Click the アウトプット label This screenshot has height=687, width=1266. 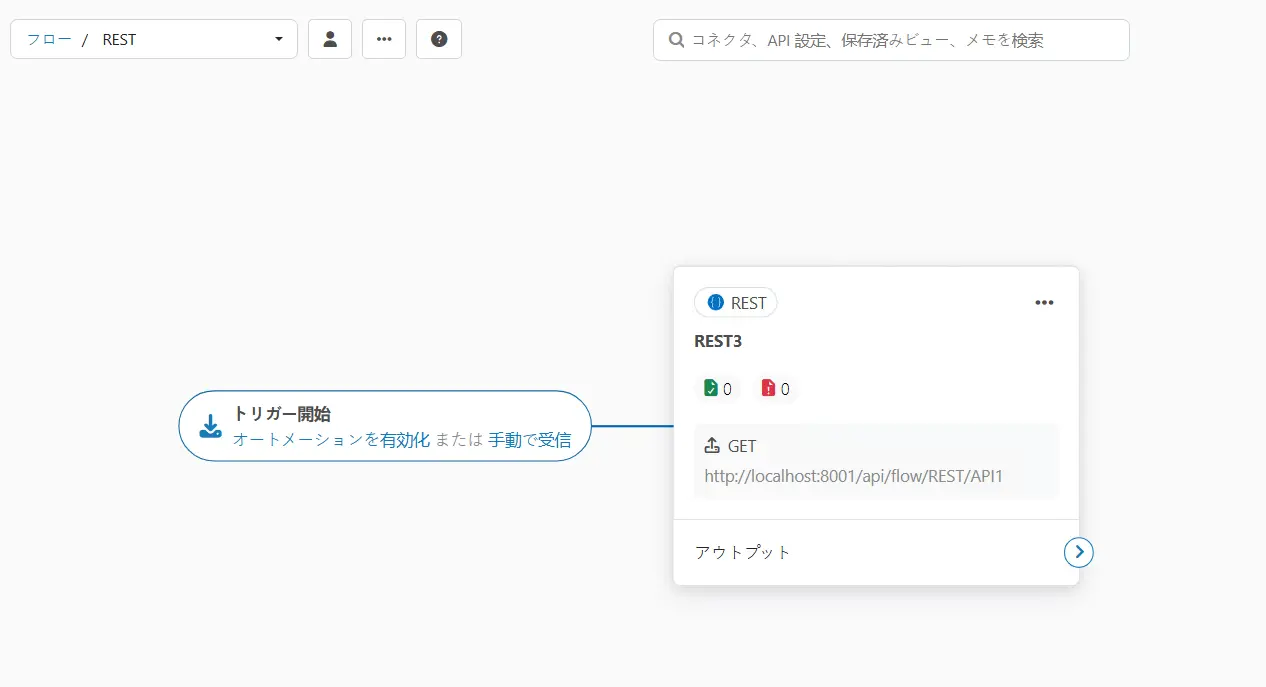(743, 552)
